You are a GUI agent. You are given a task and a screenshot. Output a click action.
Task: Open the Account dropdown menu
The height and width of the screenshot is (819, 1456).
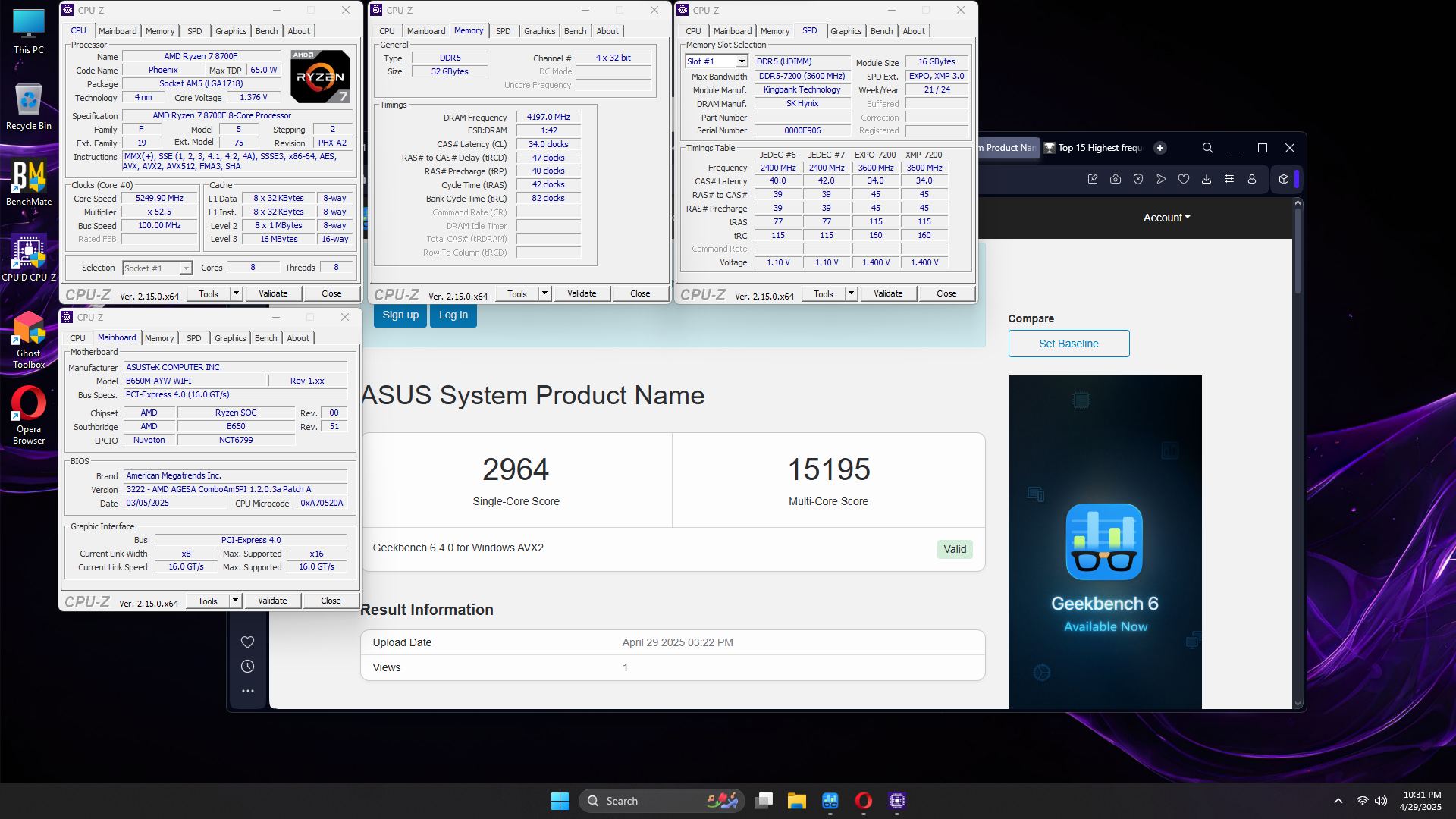[x=1166, y=218]
